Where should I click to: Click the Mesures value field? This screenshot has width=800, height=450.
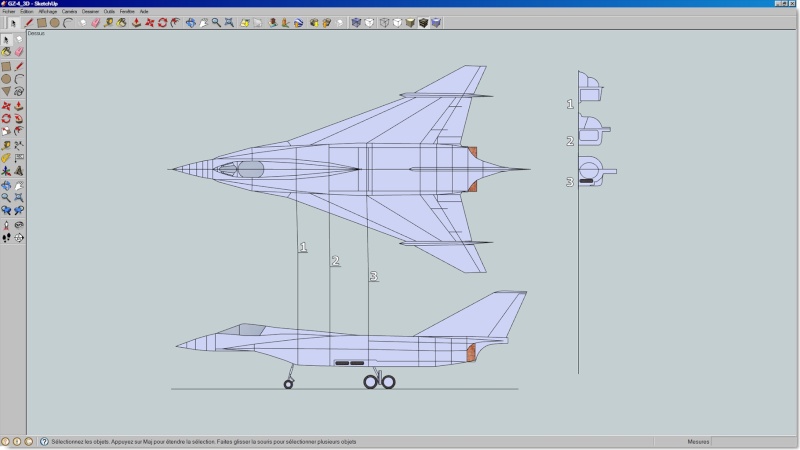pyautogui.click(x=753, y=442)
